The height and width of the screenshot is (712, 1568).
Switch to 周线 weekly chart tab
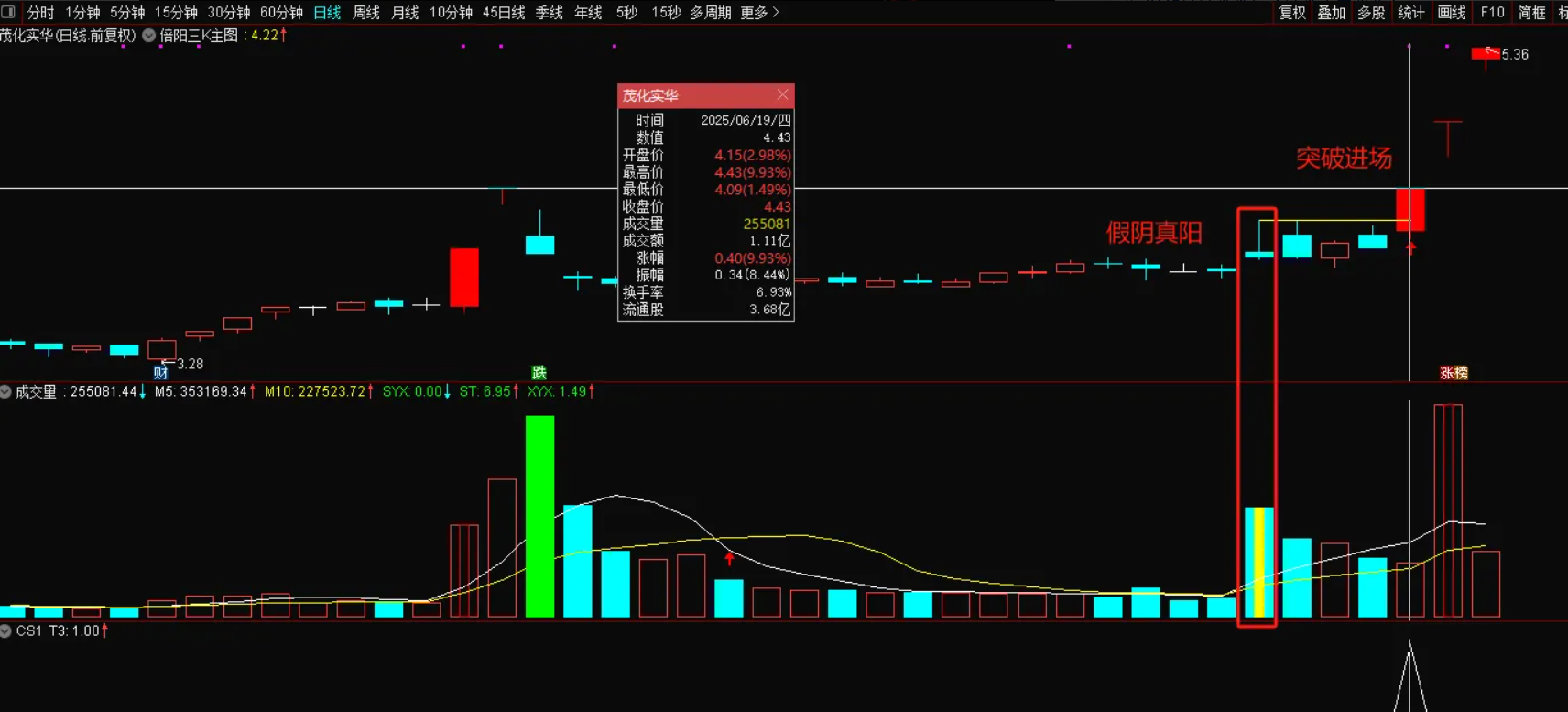366,12
